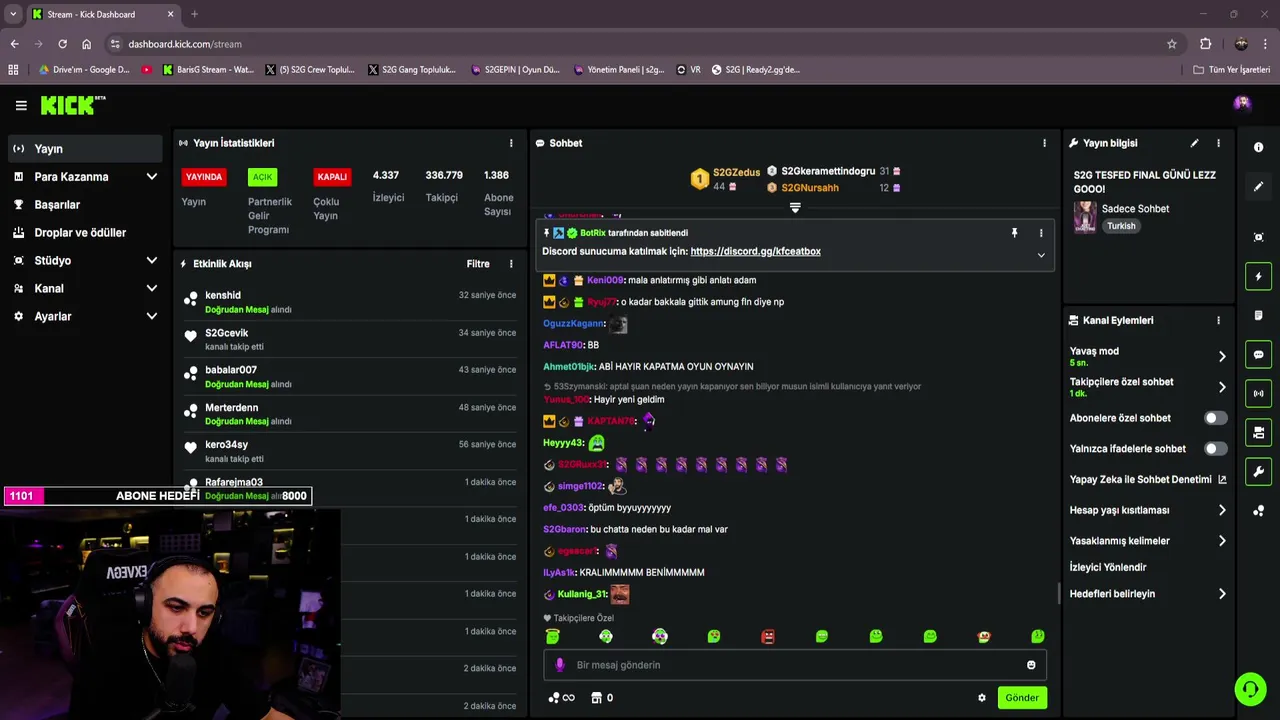The height and width of the screenshot is (720, 1280).
Task: Unpin the pinned BotRix message
Action: click(x=1014, y=233)
